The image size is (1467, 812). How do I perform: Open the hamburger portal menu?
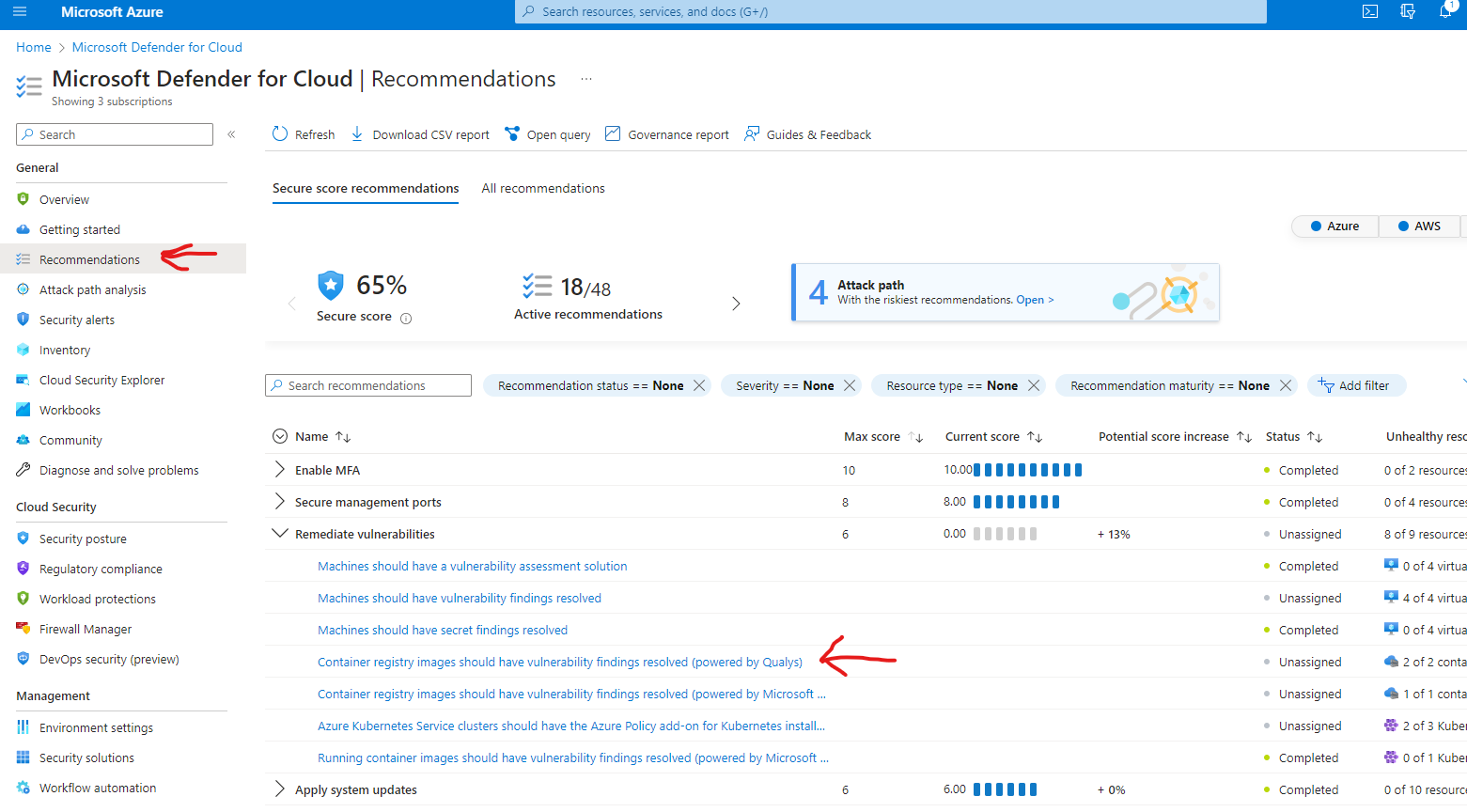tap(20, 12)
